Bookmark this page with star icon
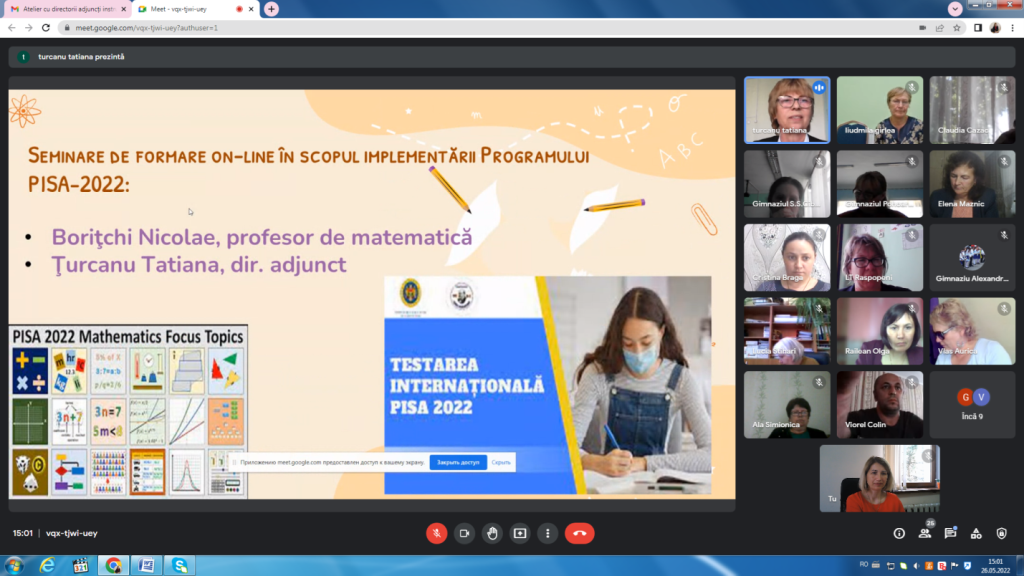The height and width of the screenshot is (576, 1024). 957,28
